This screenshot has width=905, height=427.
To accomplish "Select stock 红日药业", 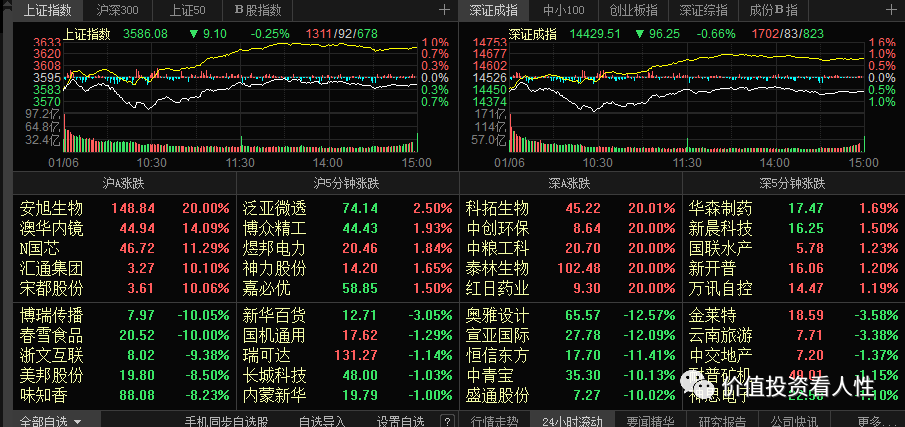I will point(498,288).
